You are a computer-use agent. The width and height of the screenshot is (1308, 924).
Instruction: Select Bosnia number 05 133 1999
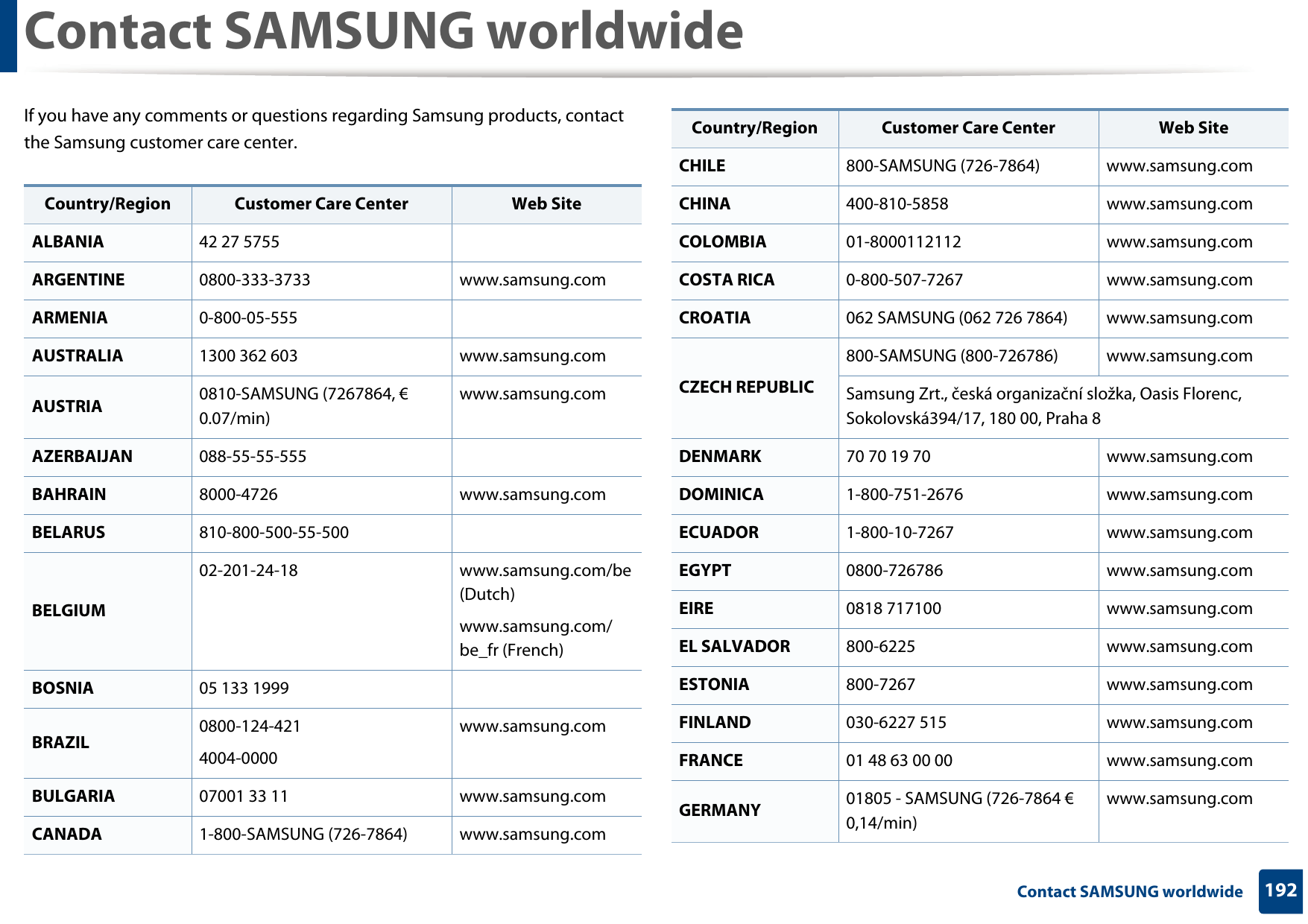point(244,689)
